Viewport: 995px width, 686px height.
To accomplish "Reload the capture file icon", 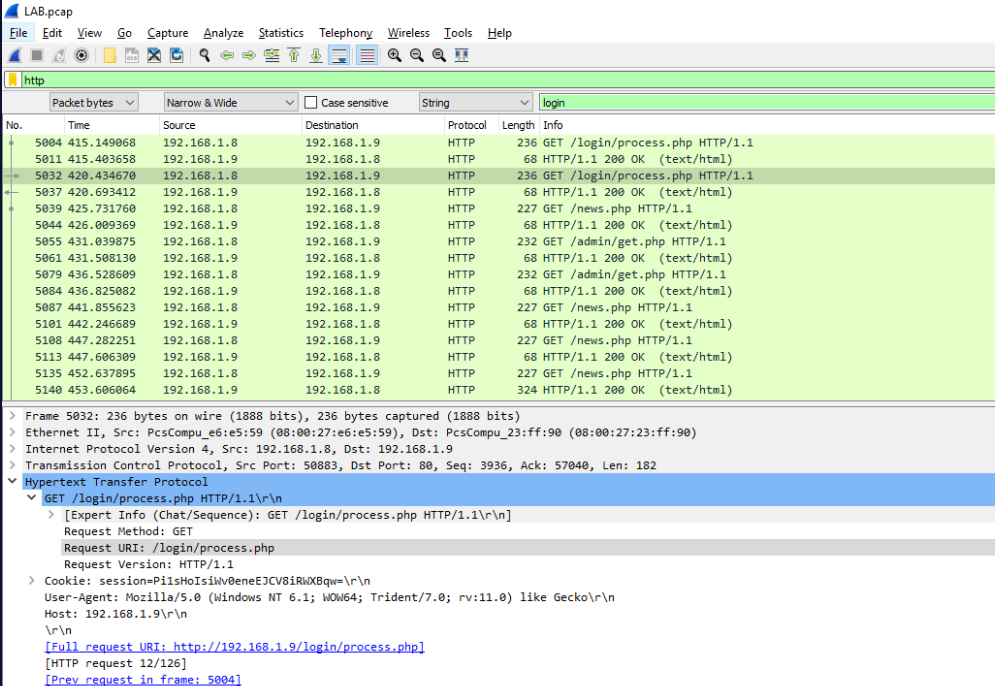I will click(176, 56).
